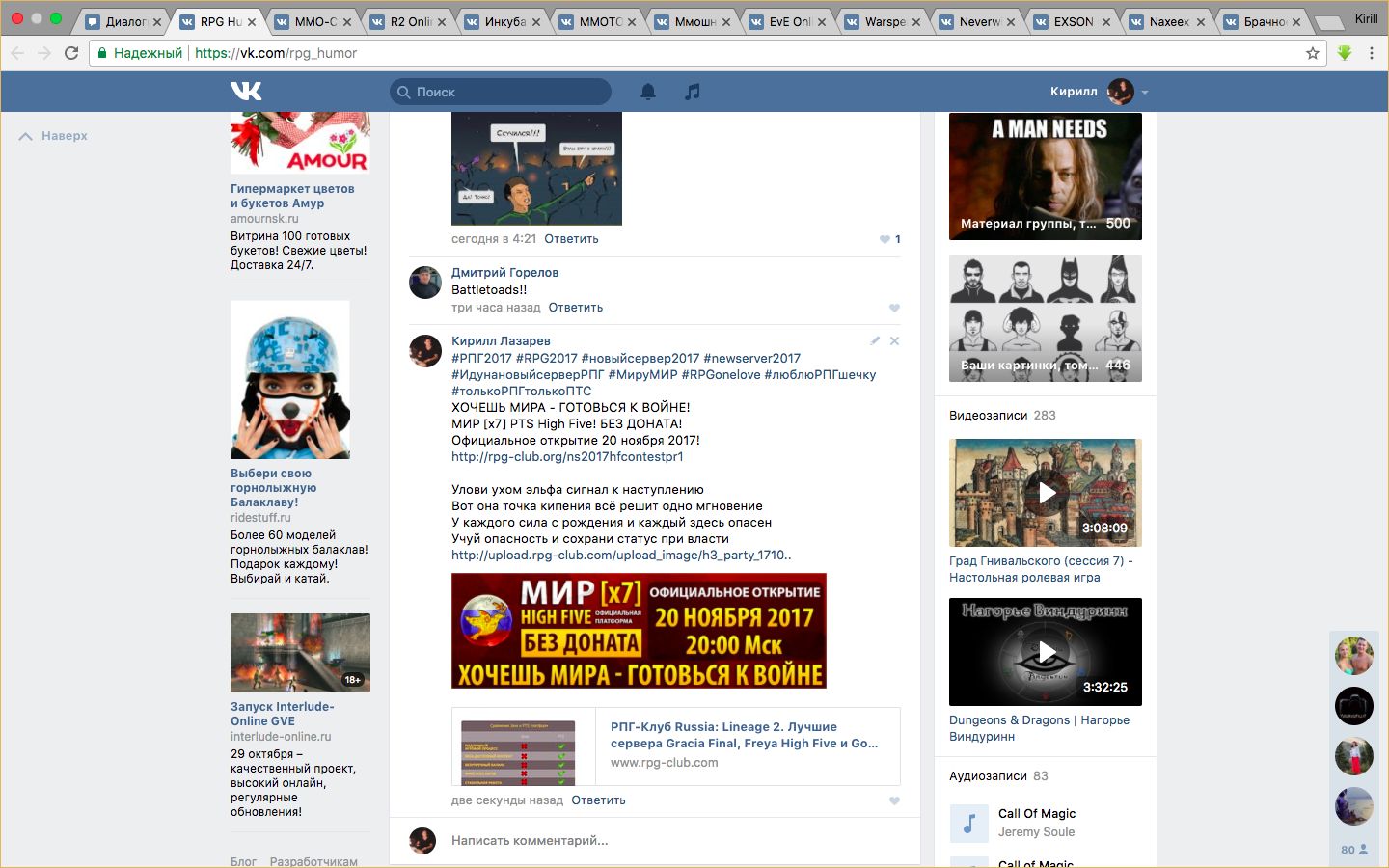Open the Видеозаписи section header

tap(1002, 416)
